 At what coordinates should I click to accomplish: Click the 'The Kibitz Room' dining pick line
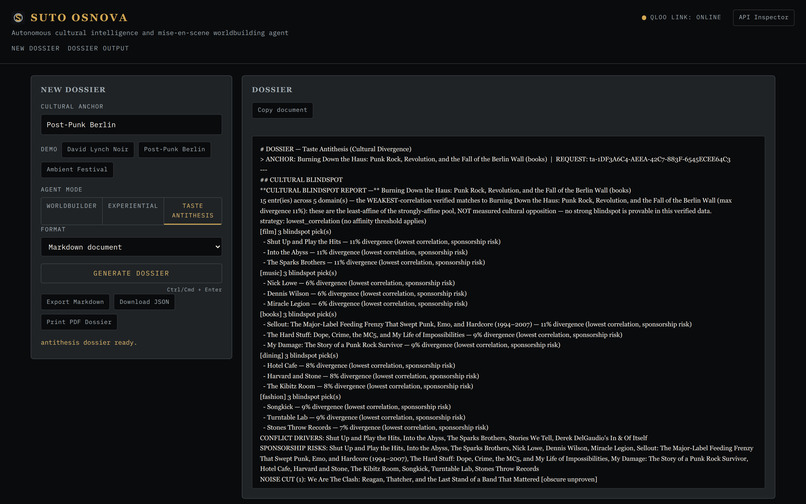point(370,386)
